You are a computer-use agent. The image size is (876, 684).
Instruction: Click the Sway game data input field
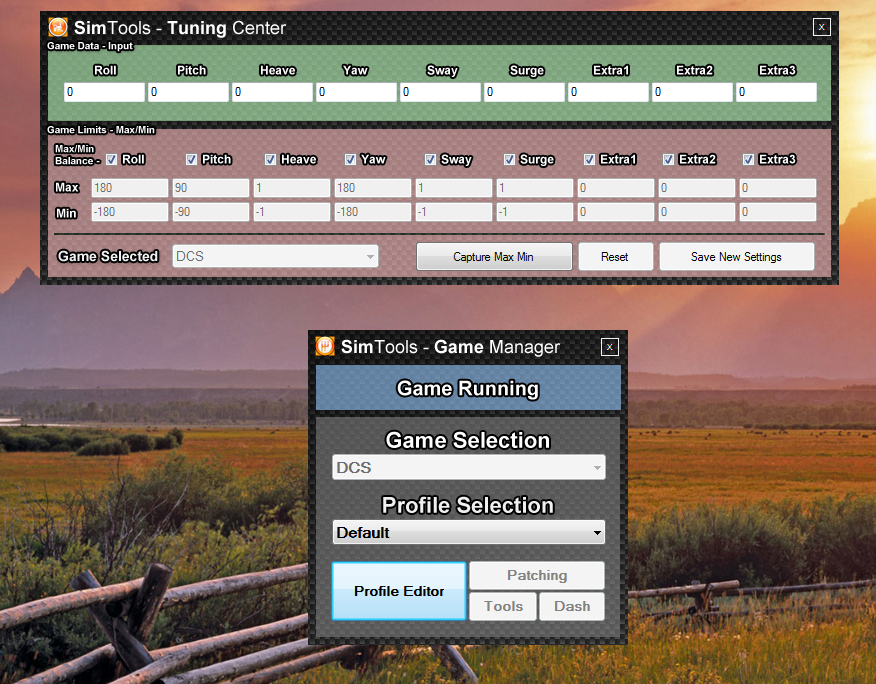440,92
